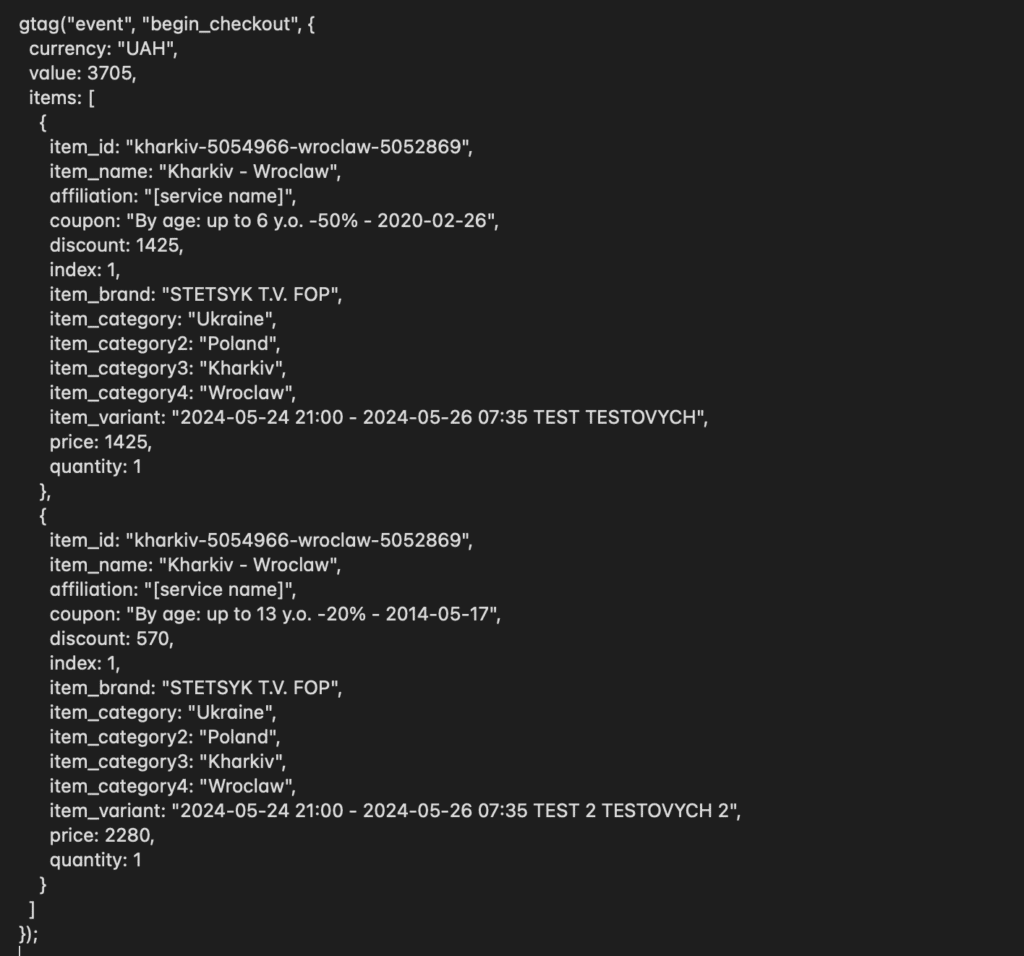1024x956 pixels.
Task: Click the first item_id kharkiv-5054966 string
Action: point(296,147)
